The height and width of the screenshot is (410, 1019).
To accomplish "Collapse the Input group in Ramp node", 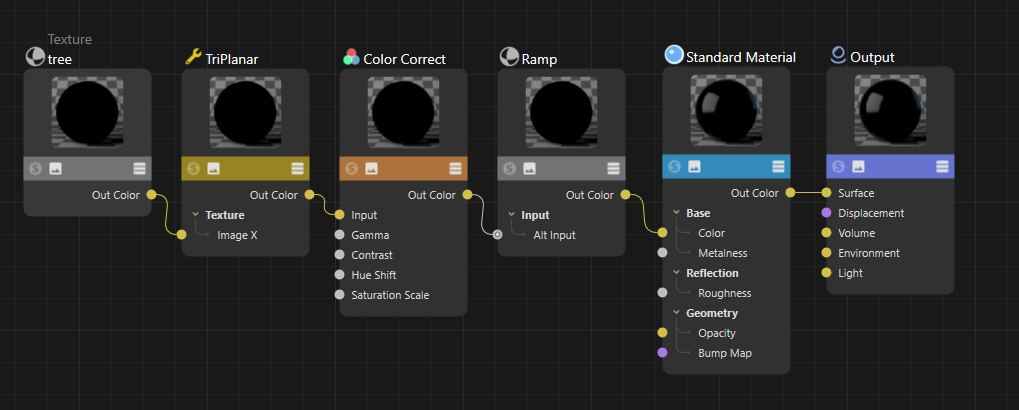I will (511, 214).
